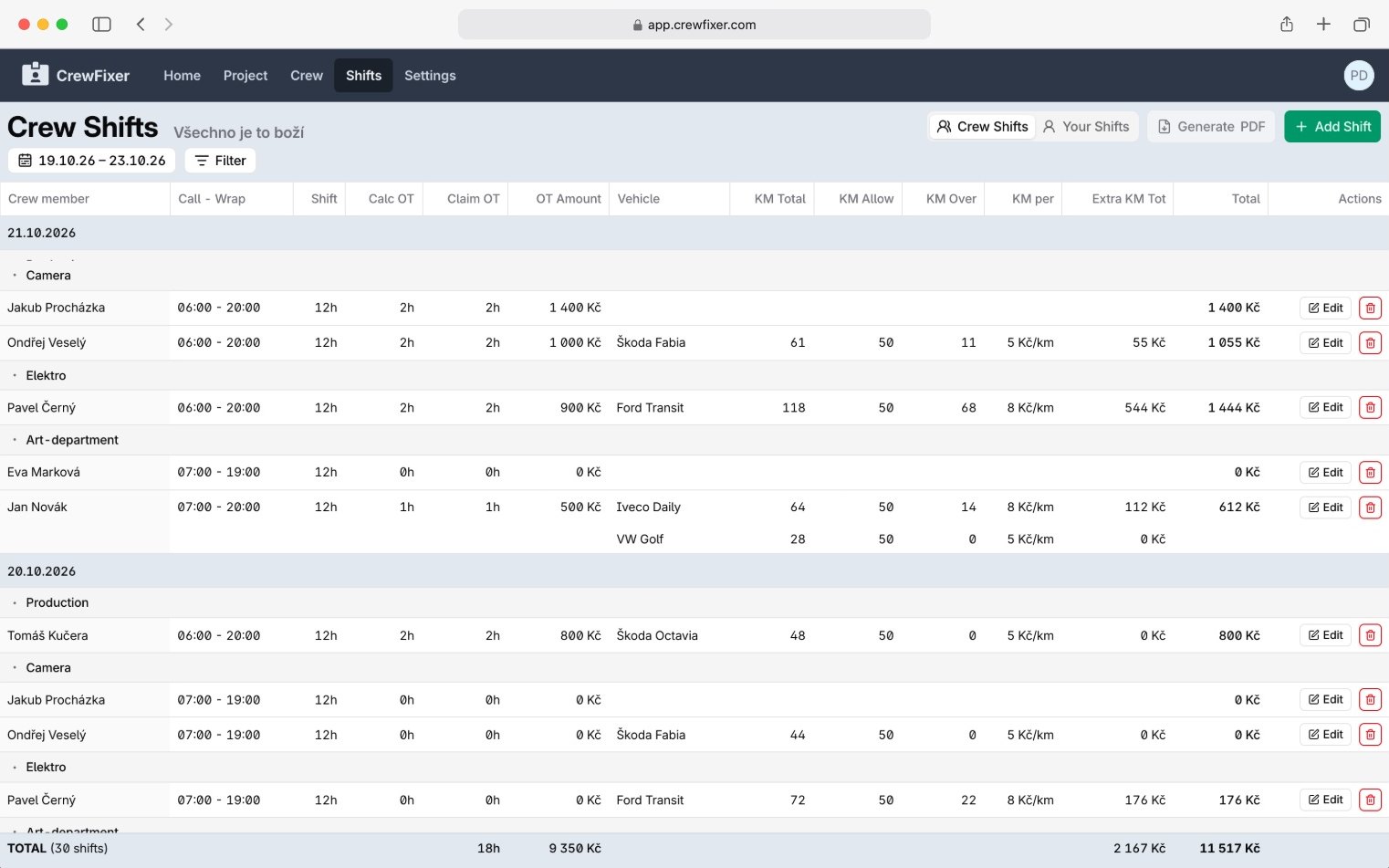Delete Eva Marková's shift
1389x868 pixels.
tap(1370, 473)
